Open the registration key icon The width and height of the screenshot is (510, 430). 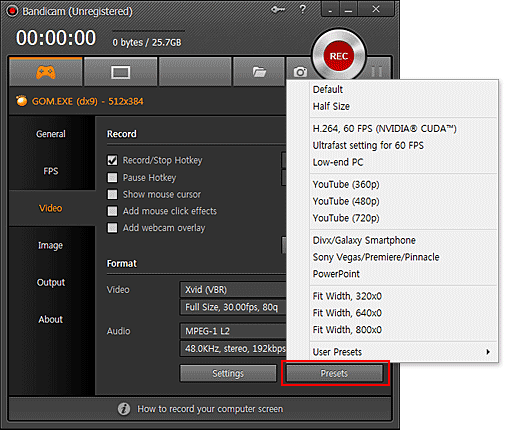(278, 10)
